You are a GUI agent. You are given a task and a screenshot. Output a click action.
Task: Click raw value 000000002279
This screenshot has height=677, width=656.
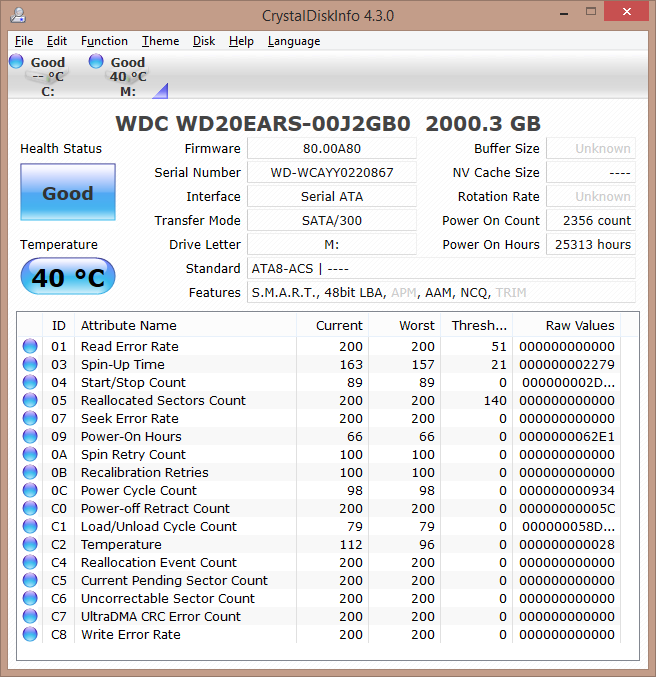point(567,364)
